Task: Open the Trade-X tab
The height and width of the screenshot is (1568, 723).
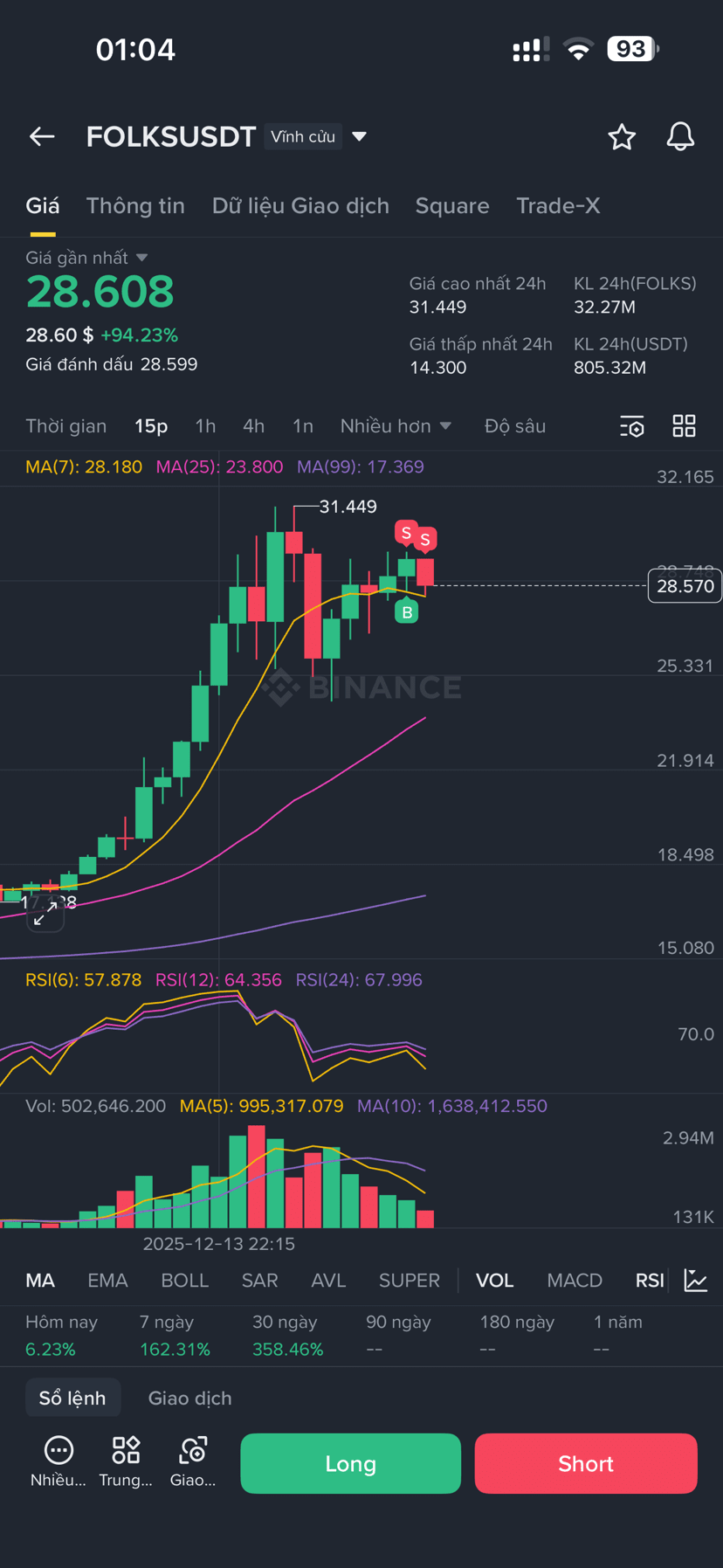Action: [x=558, y=206]
